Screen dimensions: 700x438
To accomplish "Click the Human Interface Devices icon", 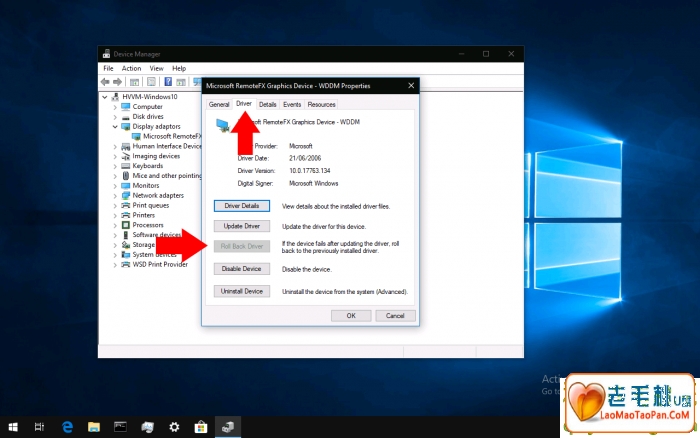I will pyautogui.click(x=125, y=146).
